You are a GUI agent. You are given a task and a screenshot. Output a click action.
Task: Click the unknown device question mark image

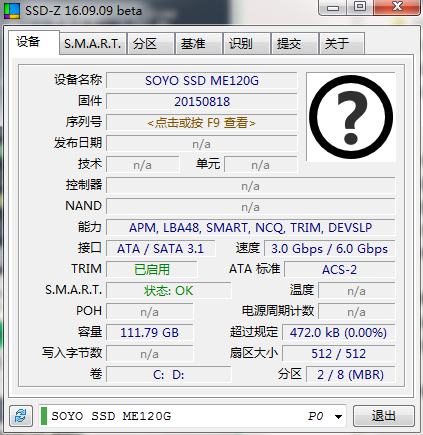coord(351,117)
